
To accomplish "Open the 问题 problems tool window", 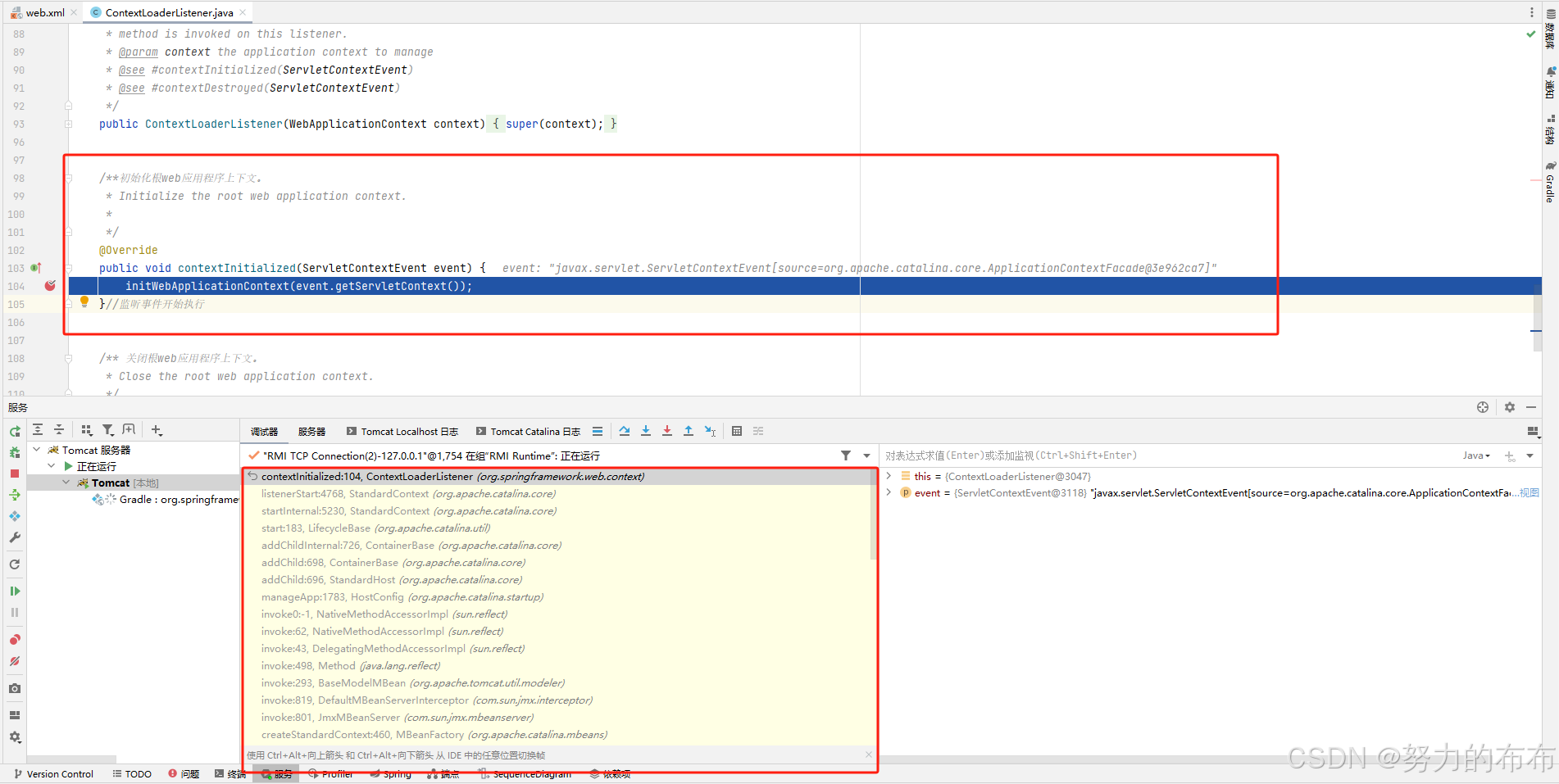I will coord(184,774).
